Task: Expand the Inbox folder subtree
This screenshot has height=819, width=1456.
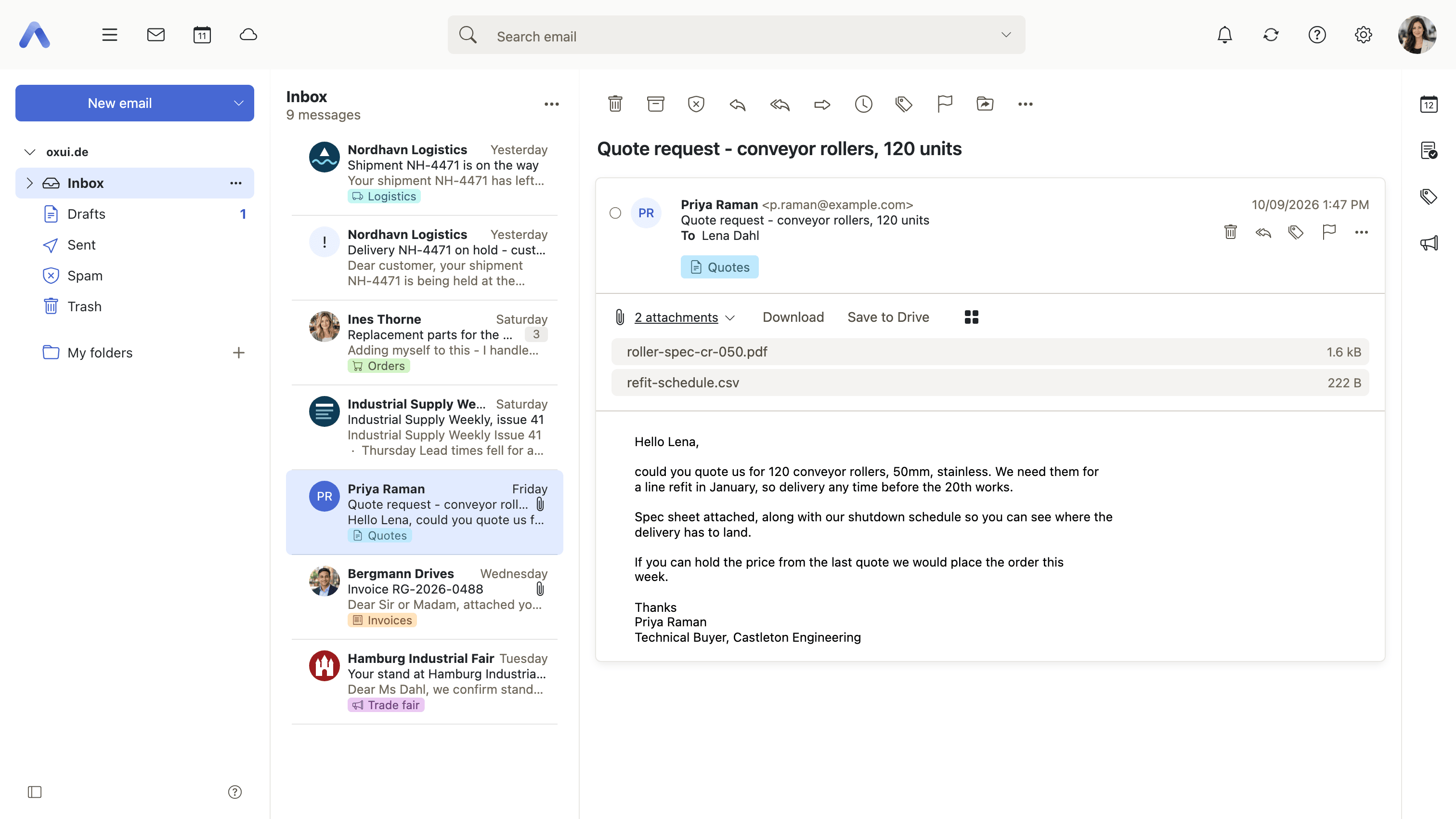Action: (x=30, y=183)
